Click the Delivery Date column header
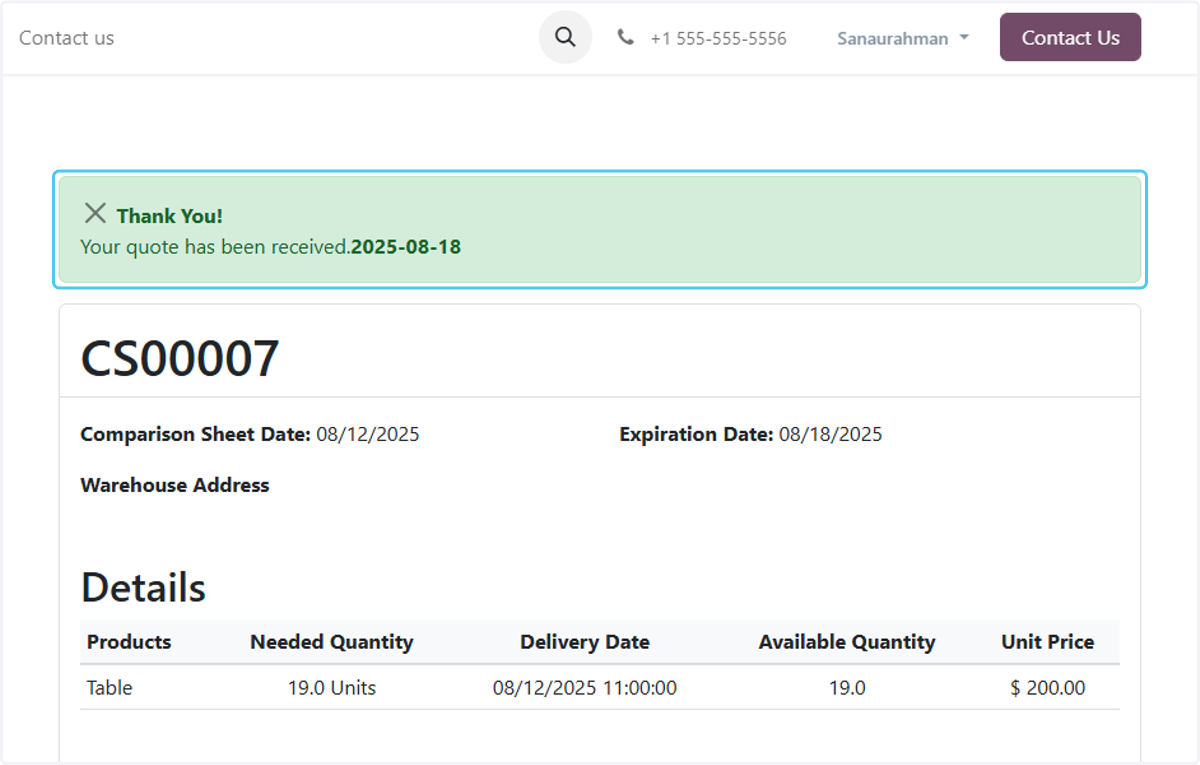This screenshot has width=1200, height=765. (x=585, y=642)
